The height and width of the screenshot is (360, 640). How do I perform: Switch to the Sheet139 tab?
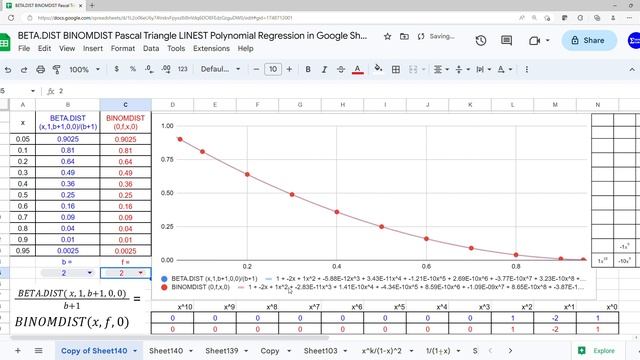[x=222, y=351]
